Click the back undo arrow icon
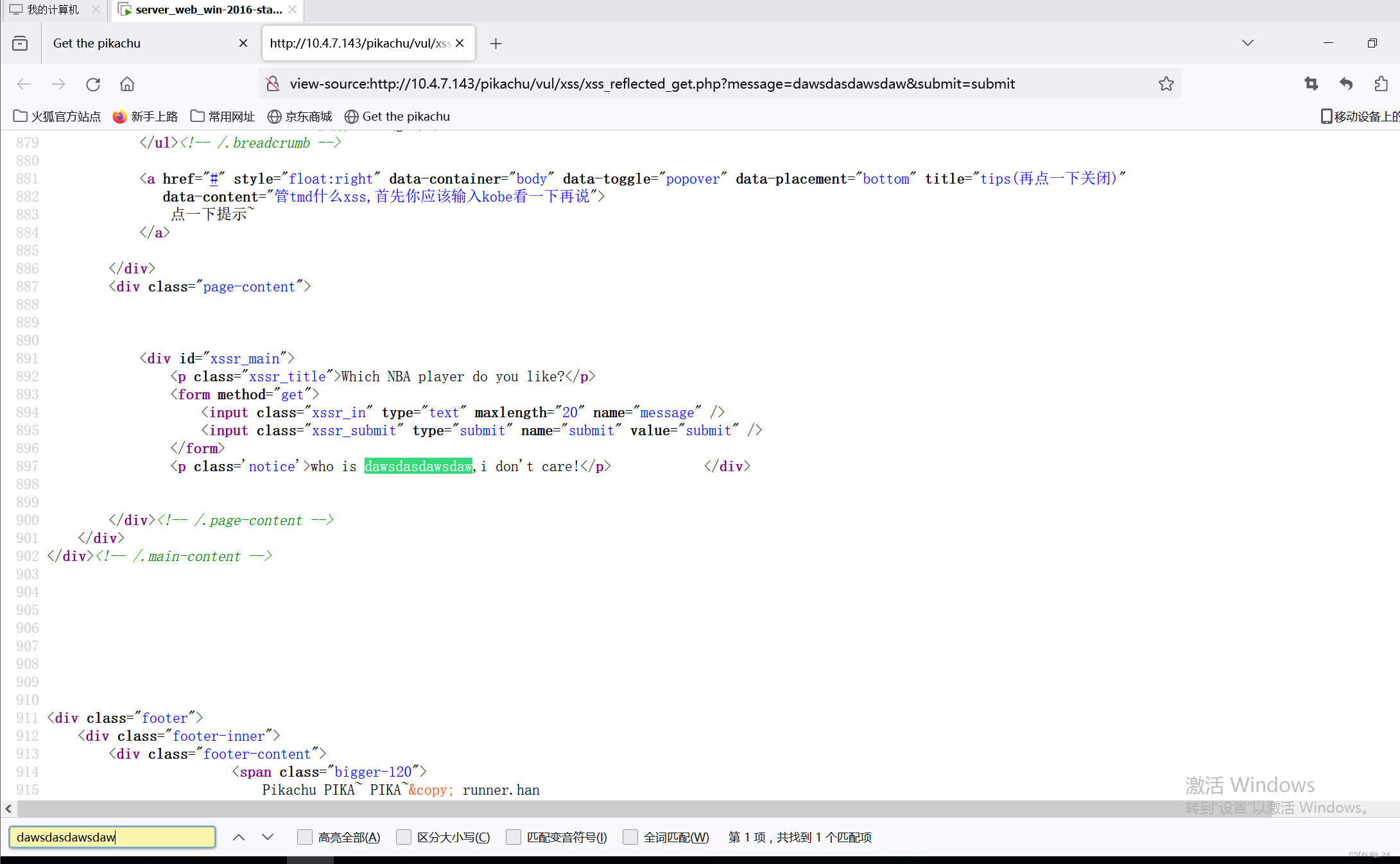 1346,84
